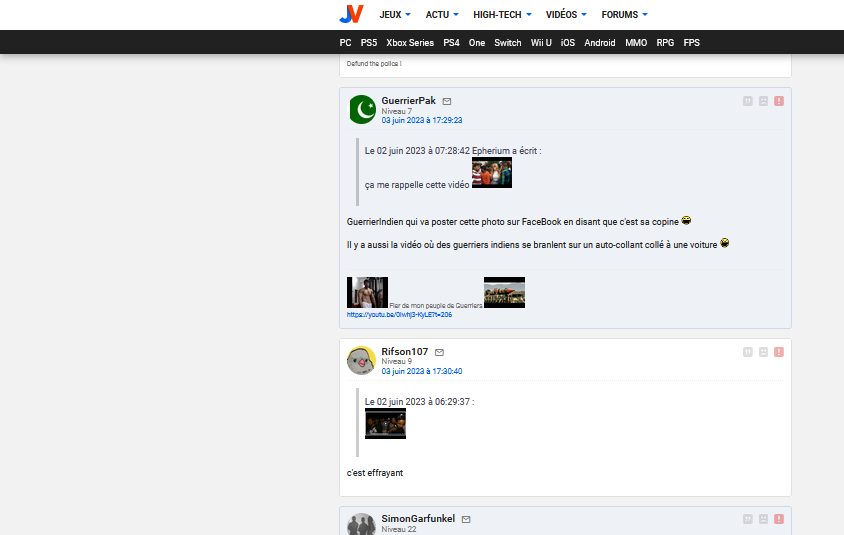Open the PS4 platform section
Screen dimensions: 844x535
(451, 43)
